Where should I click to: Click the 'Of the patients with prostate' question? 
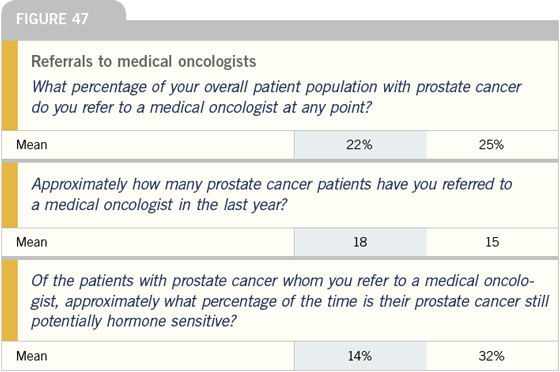[290, 301]
